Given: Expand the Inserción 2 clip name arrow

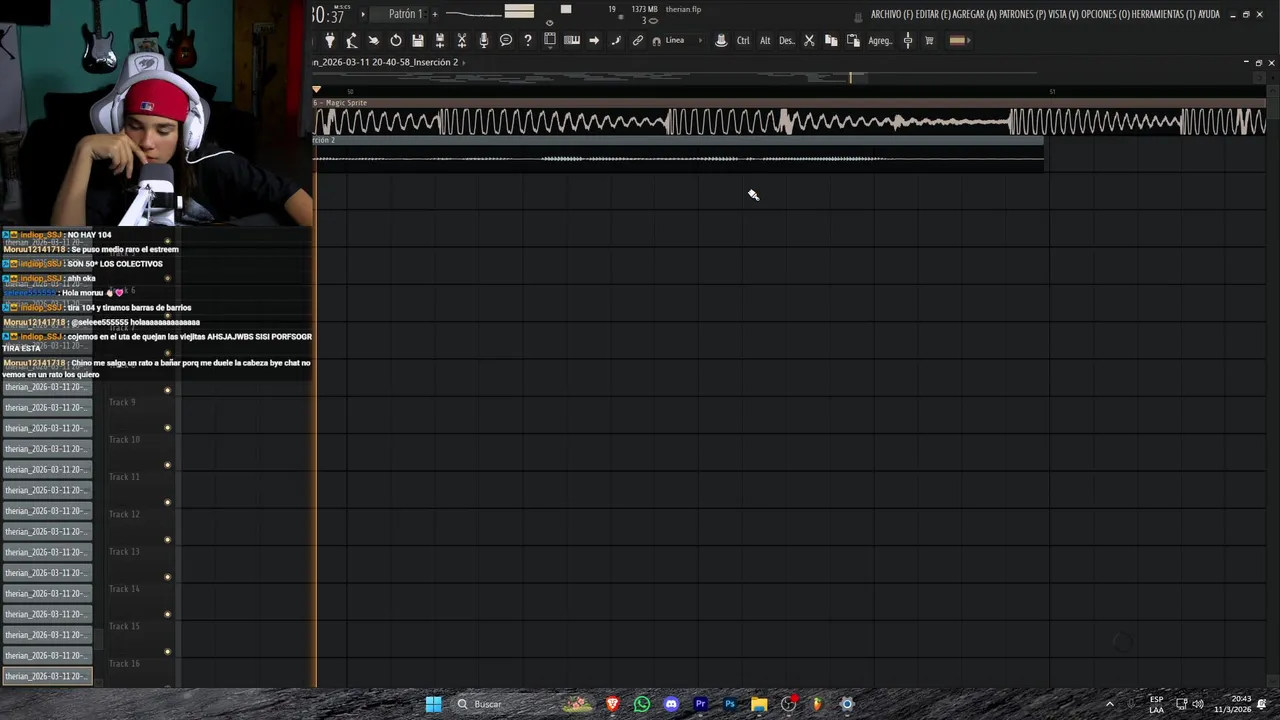Looking at the screenshot, I should 463,62.
